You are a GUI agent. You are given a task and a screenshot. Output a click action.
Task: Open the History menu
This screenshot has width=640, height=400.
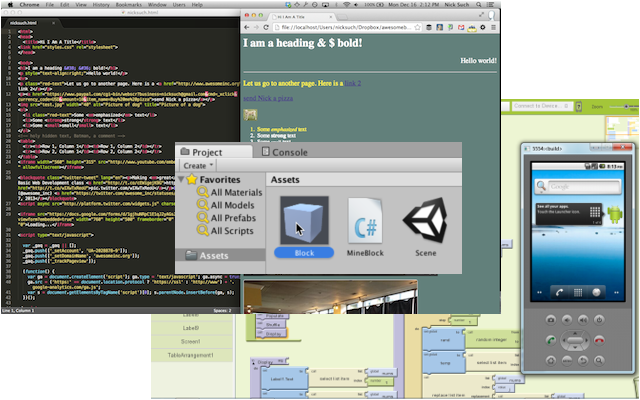click(101, 4)
